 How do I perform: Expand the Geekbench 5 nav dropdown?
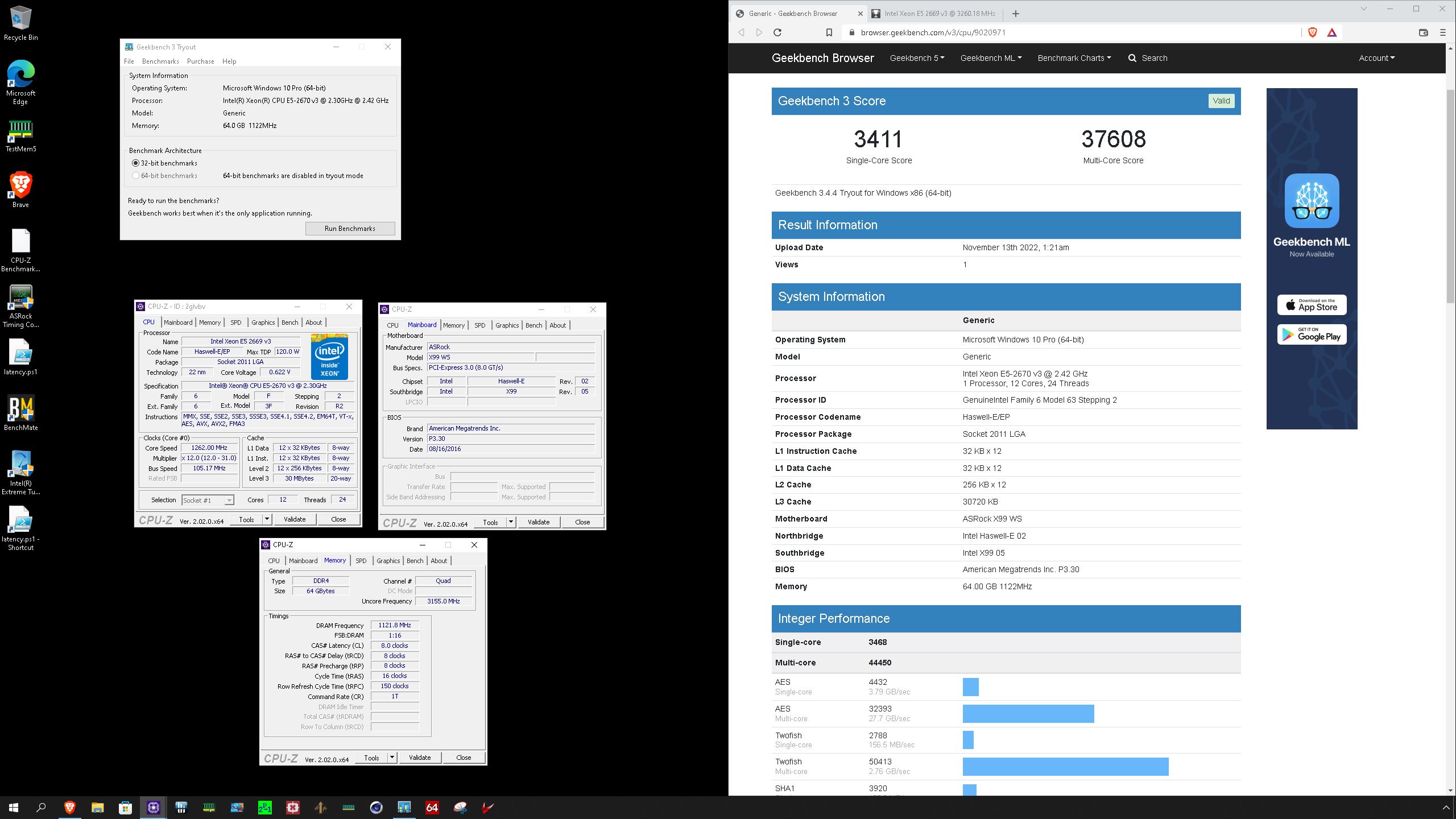pos(917,58)
